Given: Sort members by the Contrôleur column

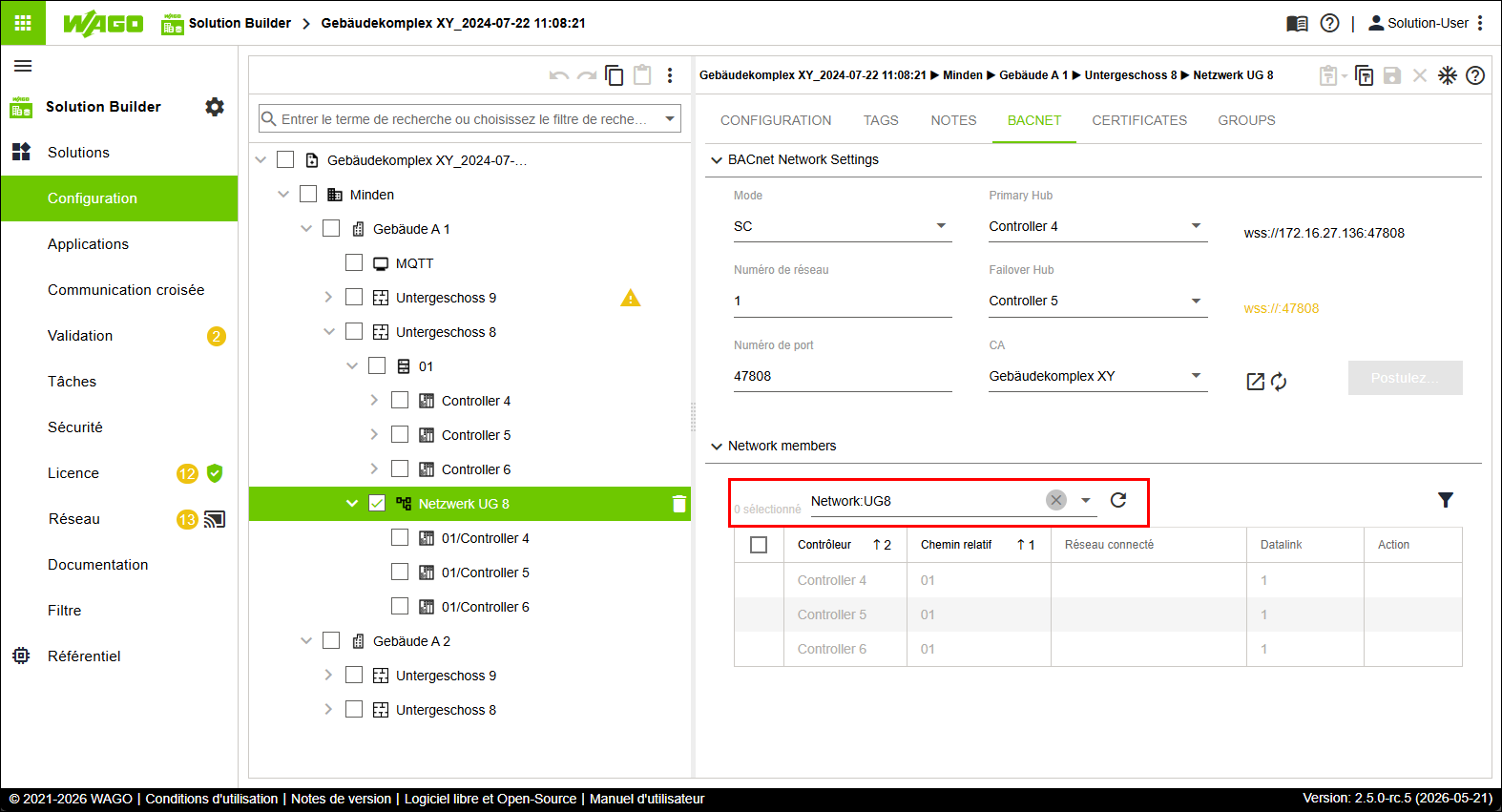Looking at the screenshot, I should pos(824,545).
